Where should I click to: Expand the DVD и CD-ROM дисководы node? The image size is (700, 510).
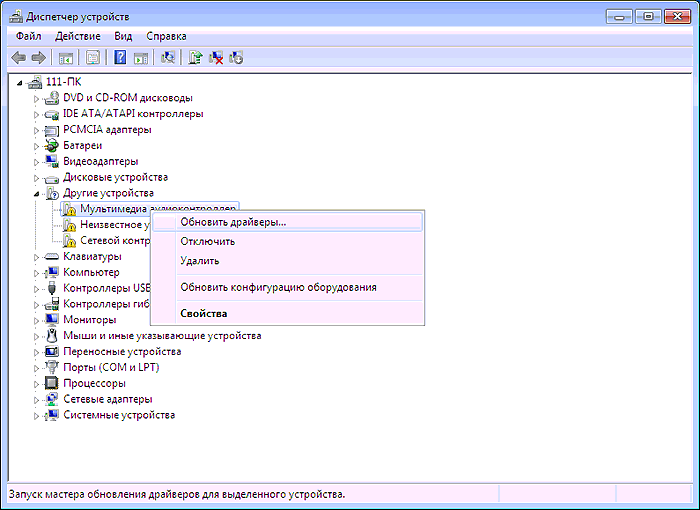[x=37, y=98]
